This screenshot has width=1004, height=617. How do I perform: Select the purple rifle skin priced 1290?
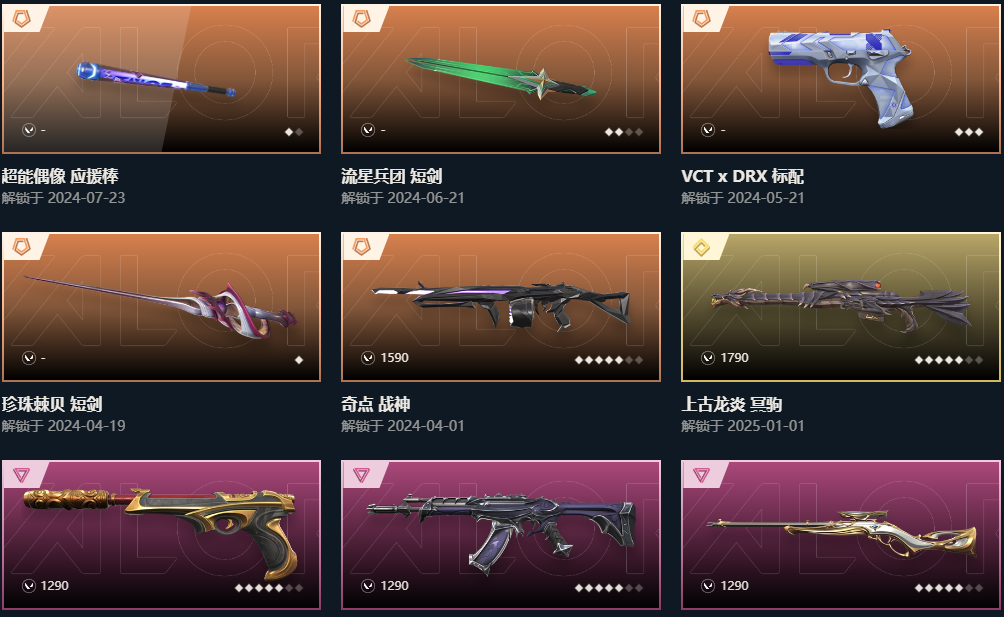(501, 534)
